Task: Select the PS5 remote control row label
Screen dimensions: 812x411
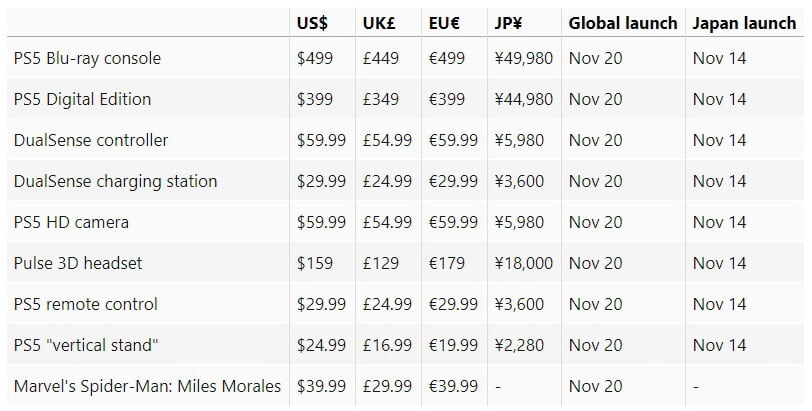Action: pos(86,304)
